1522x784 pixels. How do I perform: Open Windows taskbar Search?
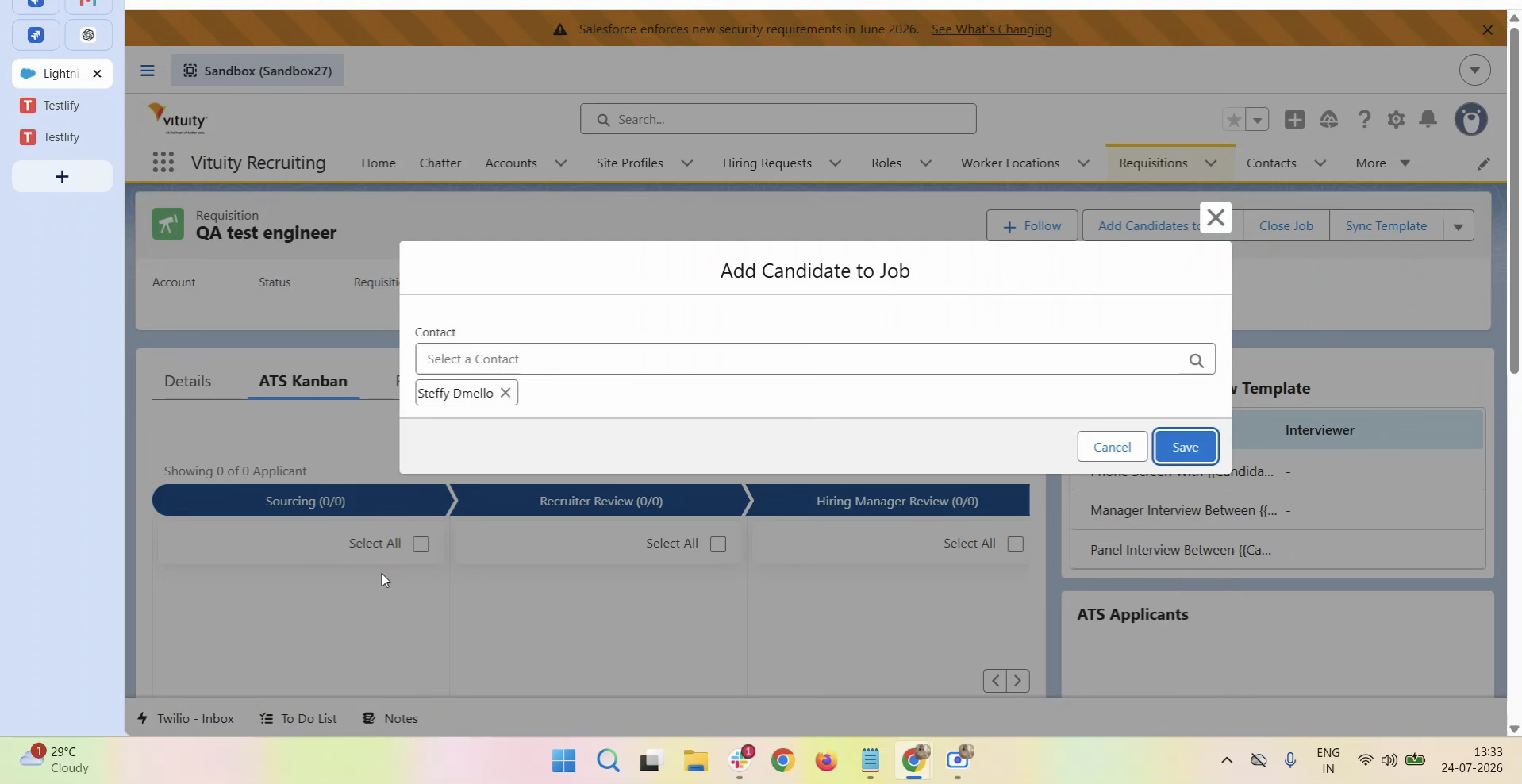608,761
